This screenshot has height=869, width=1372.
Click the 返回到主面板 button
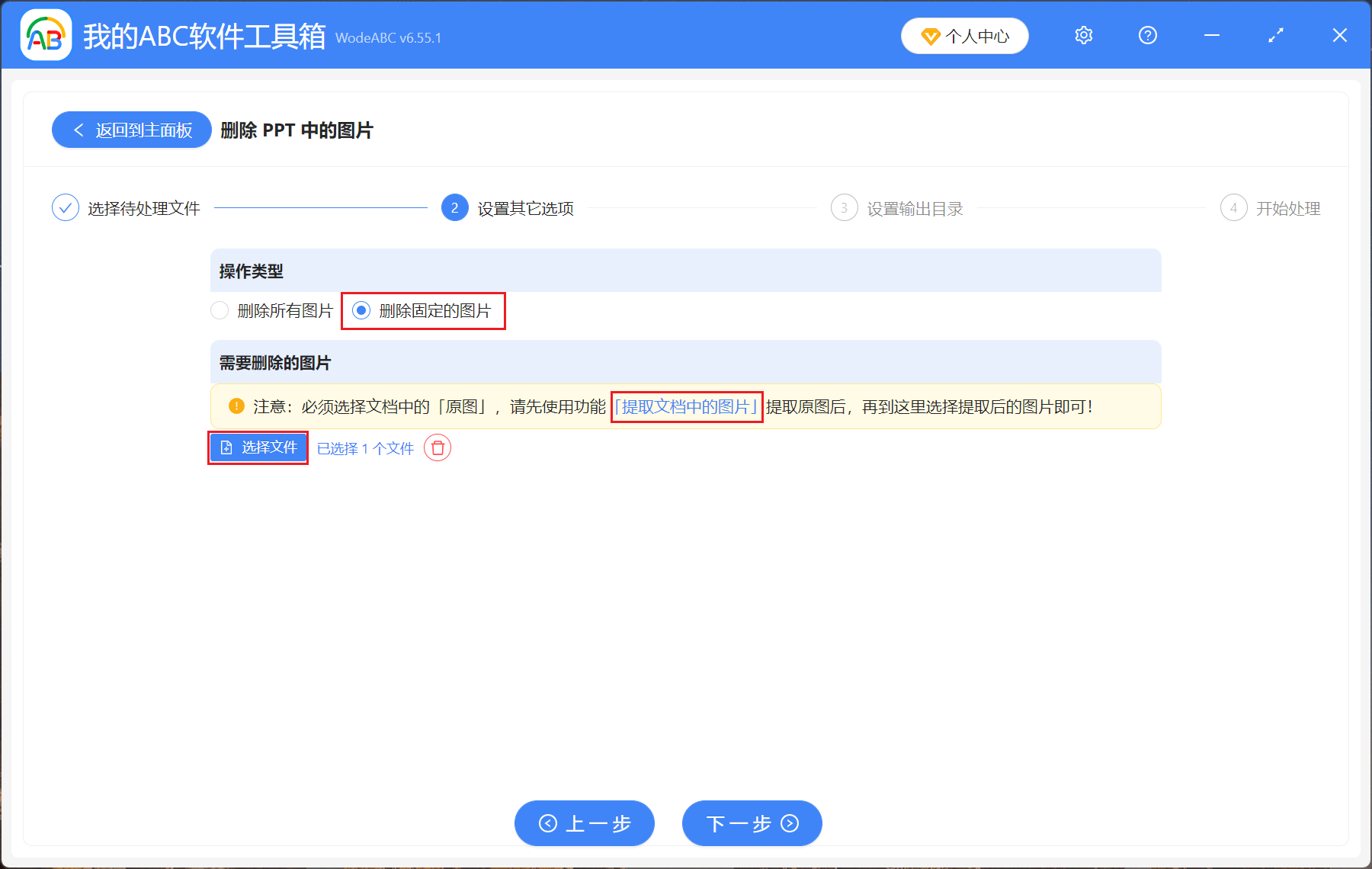(131, 130)
